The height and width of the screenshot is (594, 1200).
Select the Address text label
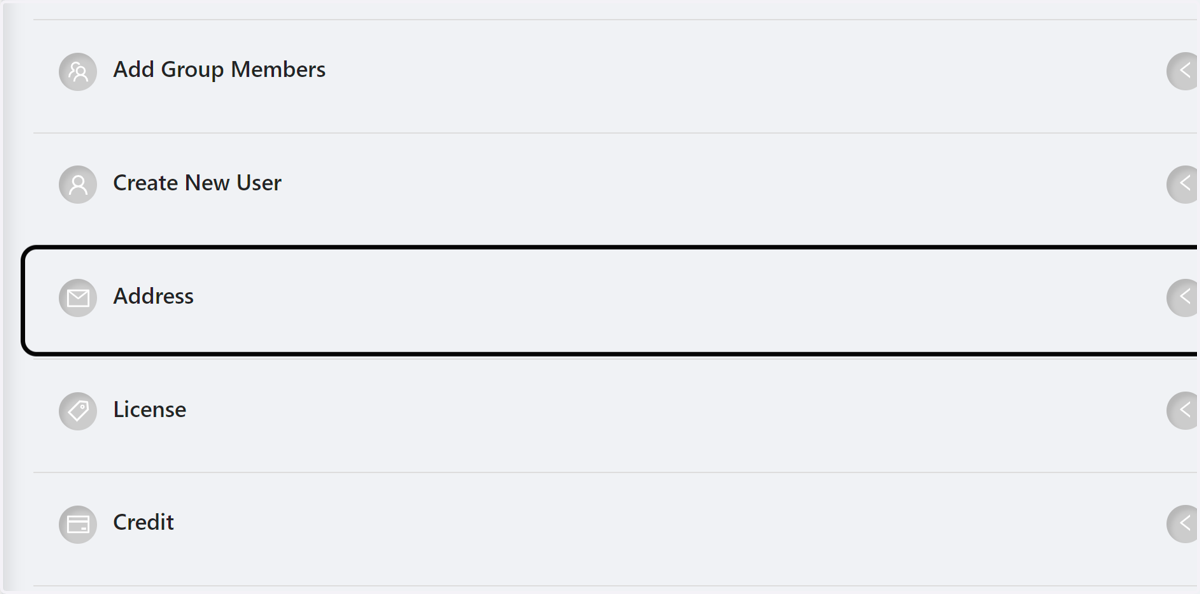tap(153, 296)
